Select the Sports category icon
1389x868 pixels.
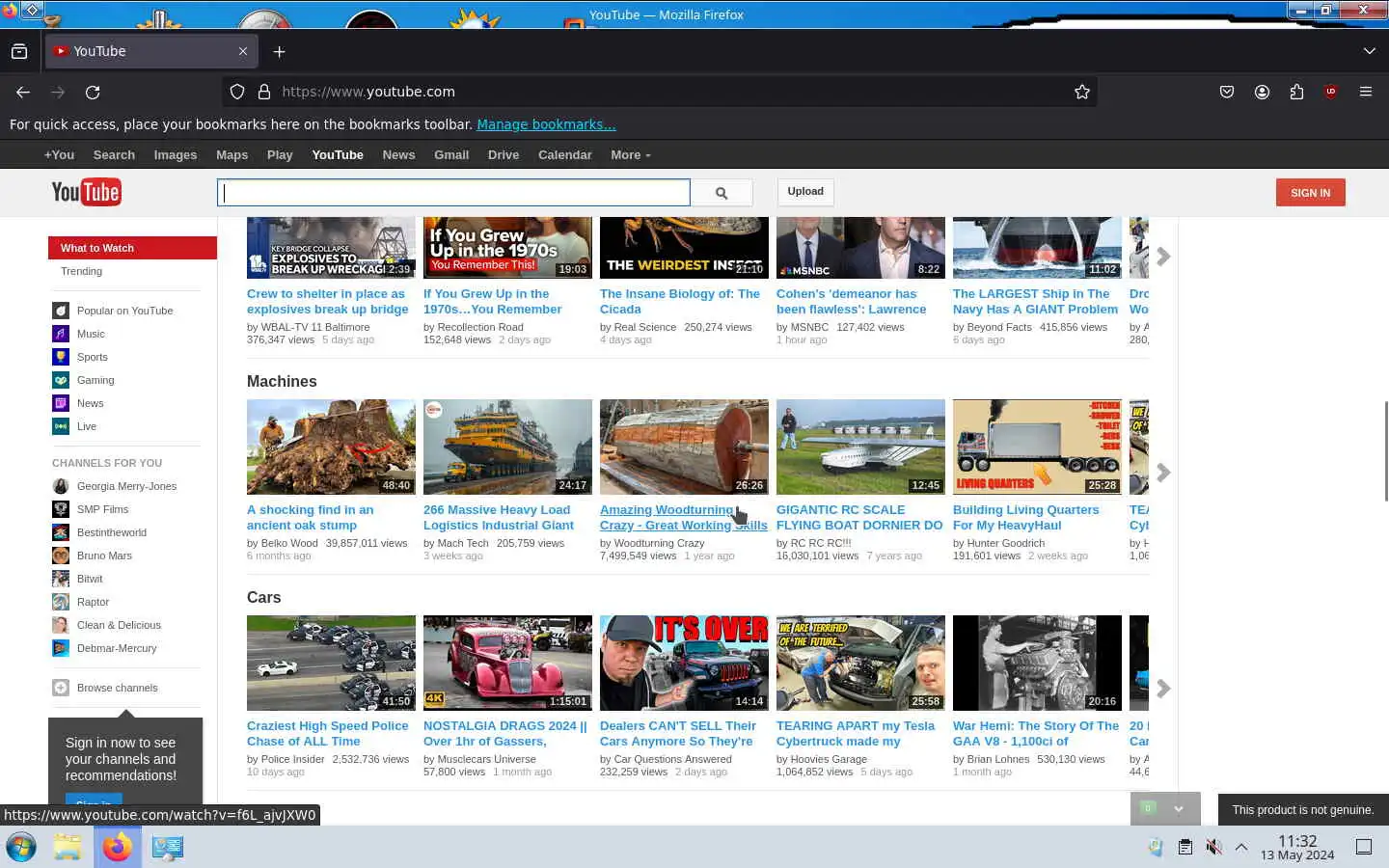[x=61, y=357]
